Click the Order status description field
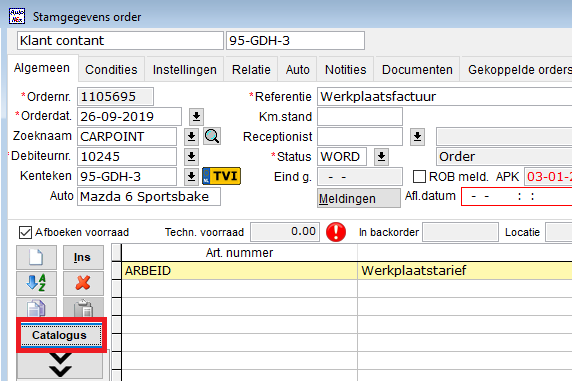The width and height of the screenshot is (572, 381). coord(504,157)
